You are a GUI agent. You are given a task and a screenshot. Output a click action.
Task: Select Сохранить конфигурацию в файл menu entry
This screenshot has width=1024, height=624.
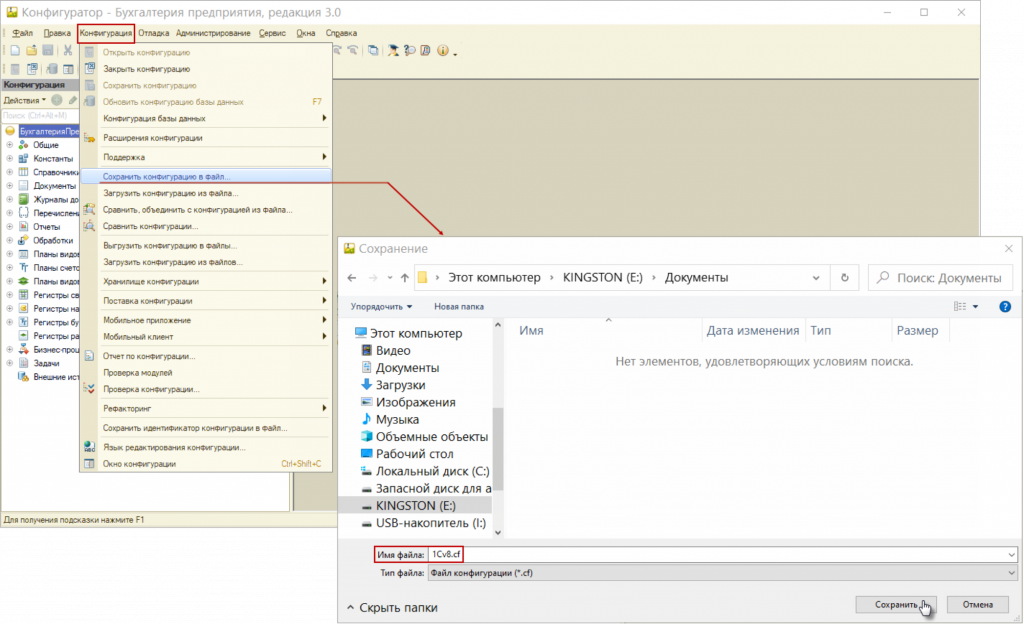(x=167, y=176)
